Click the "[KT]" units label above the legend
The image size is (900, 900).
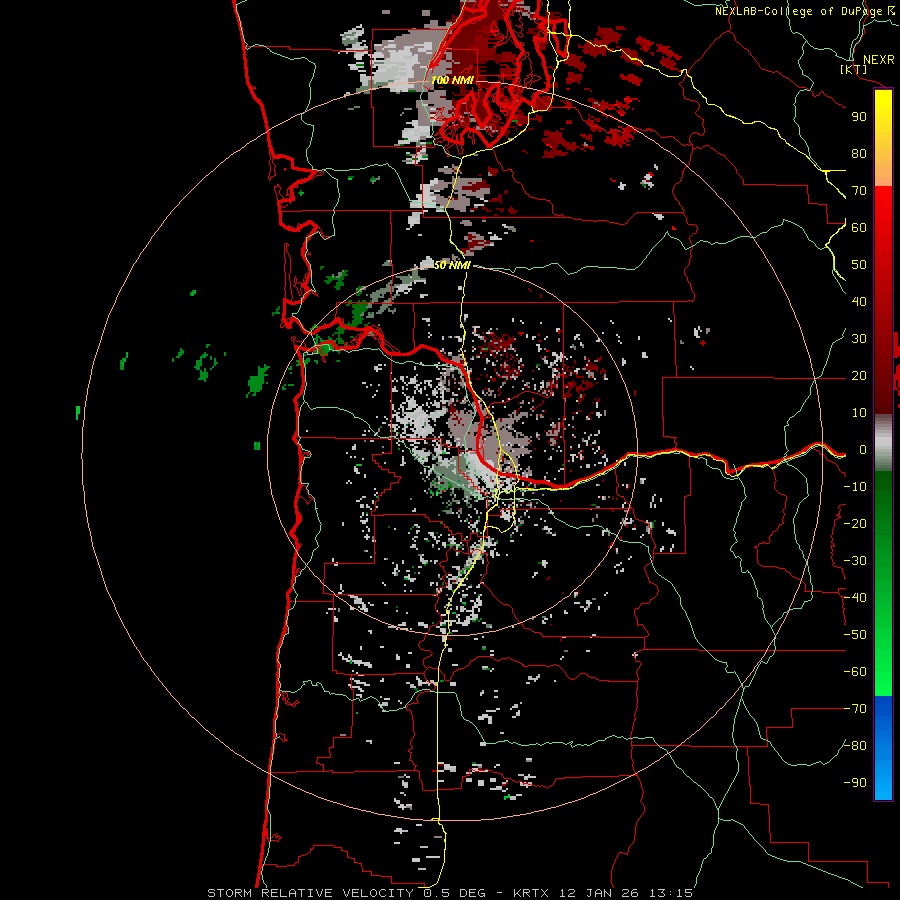click(x=854, y=69)
